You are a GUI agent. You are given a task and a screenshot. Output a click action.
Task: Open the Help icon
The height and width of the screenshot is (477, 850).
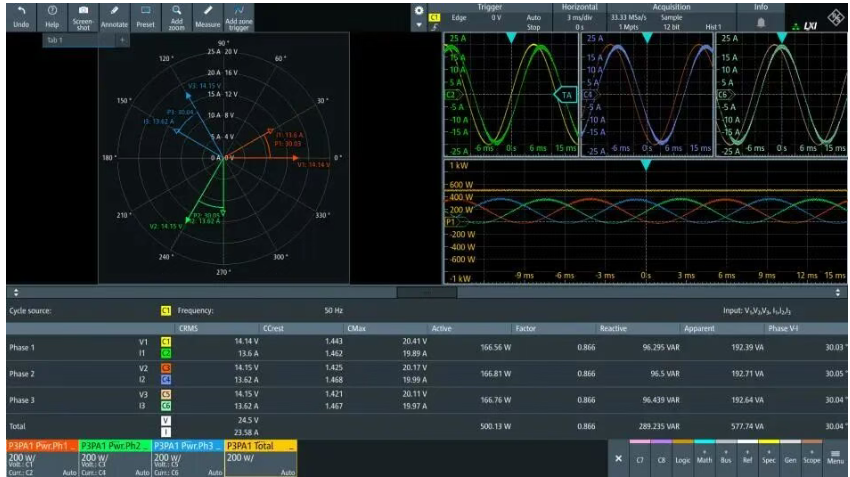pyautogui.click(x=52, y=11)
